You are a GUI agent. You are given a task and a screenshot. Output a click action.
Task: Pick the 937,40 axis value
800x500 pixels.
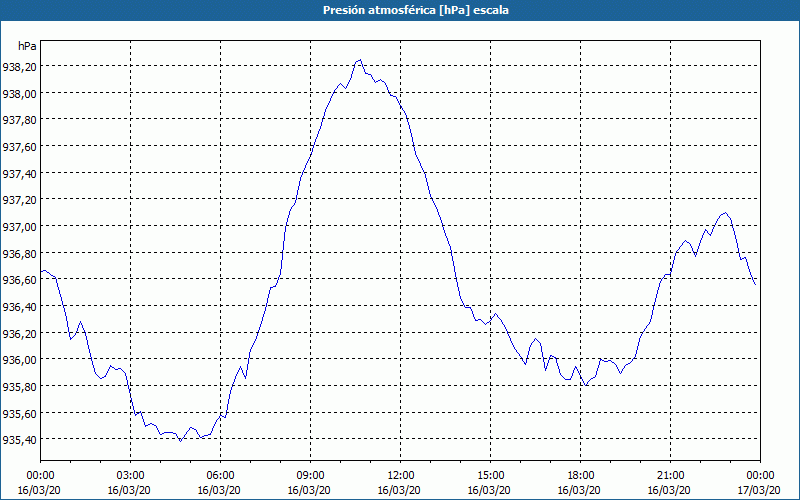point(19,173)
